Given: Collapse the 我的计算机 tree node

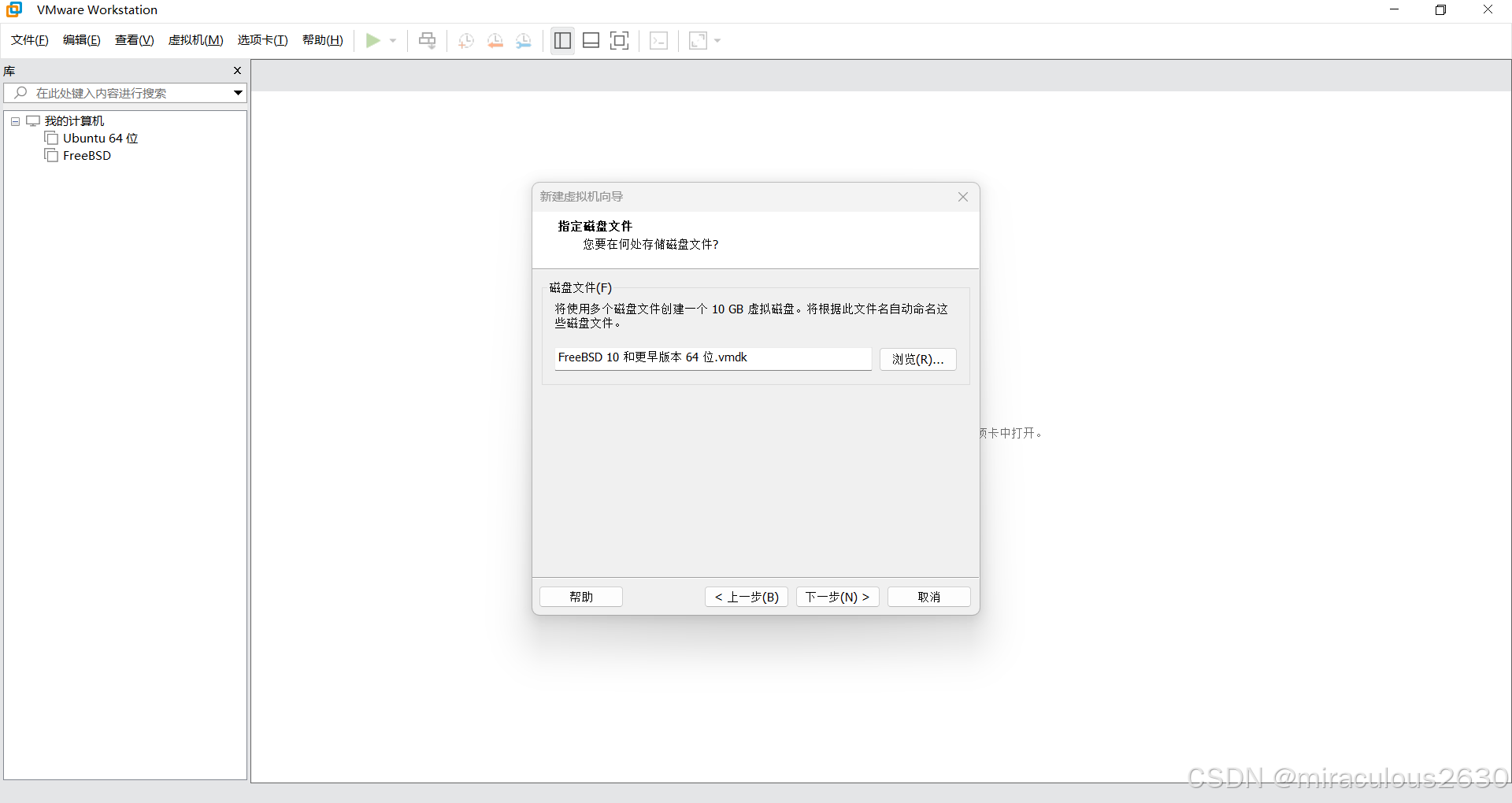Looking at the screenshot, I should [x=15, y=121].
